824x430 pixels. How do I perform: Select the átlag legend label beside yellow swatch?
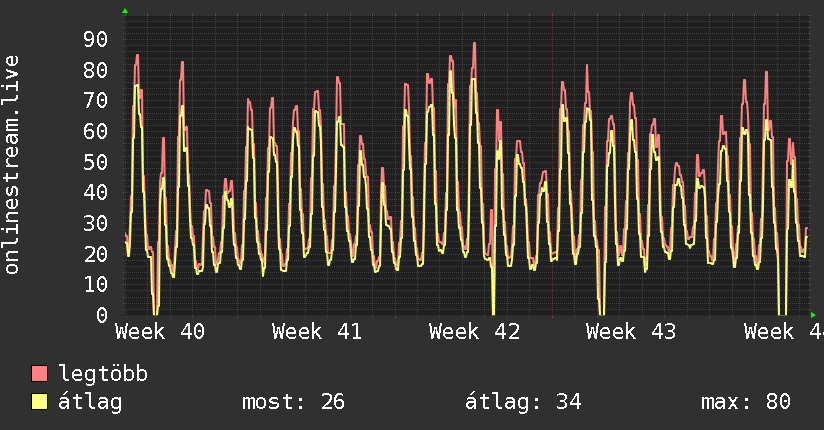pos(90,402)
